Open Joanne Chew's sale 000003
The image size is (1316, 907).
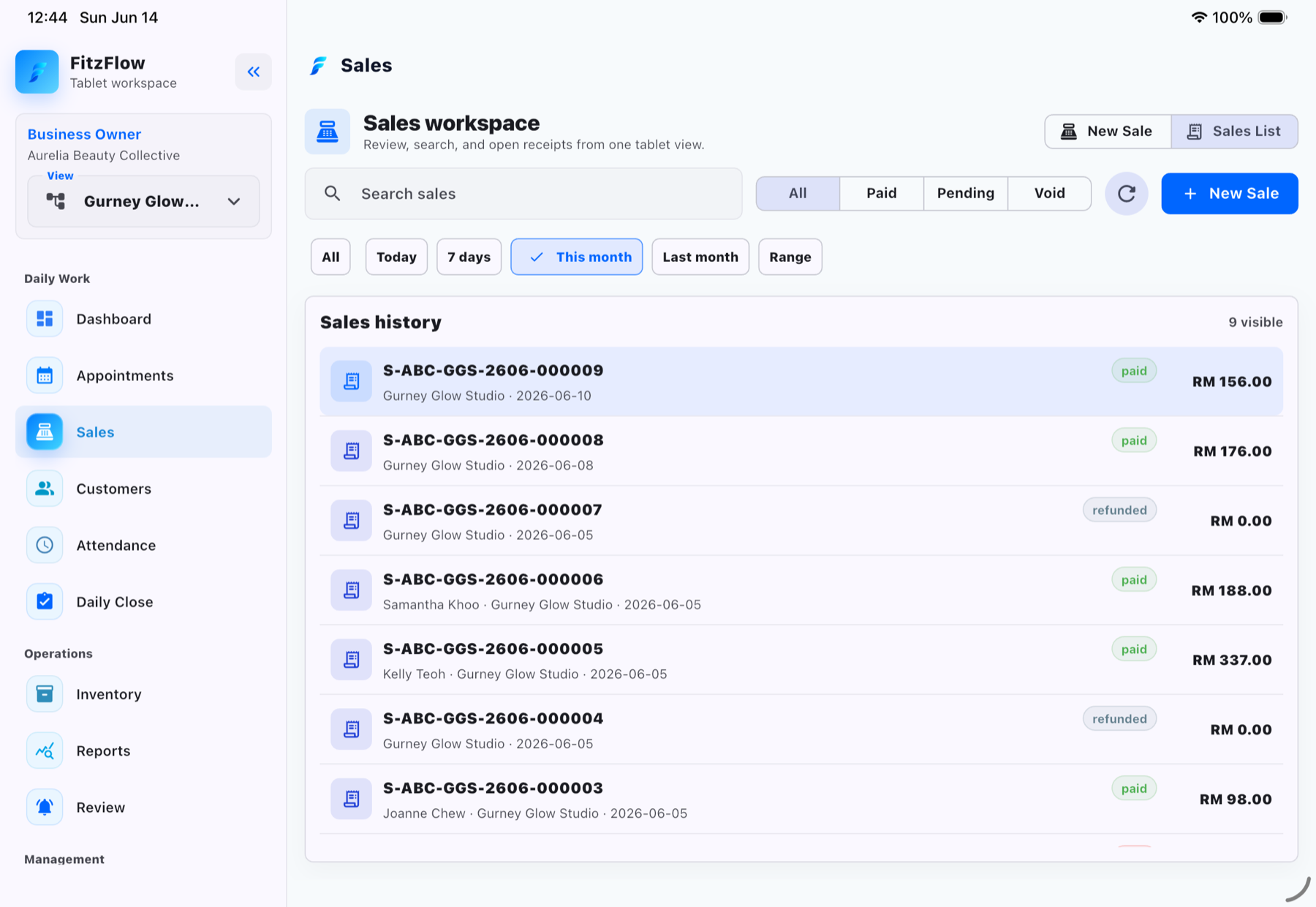point(801,799)
